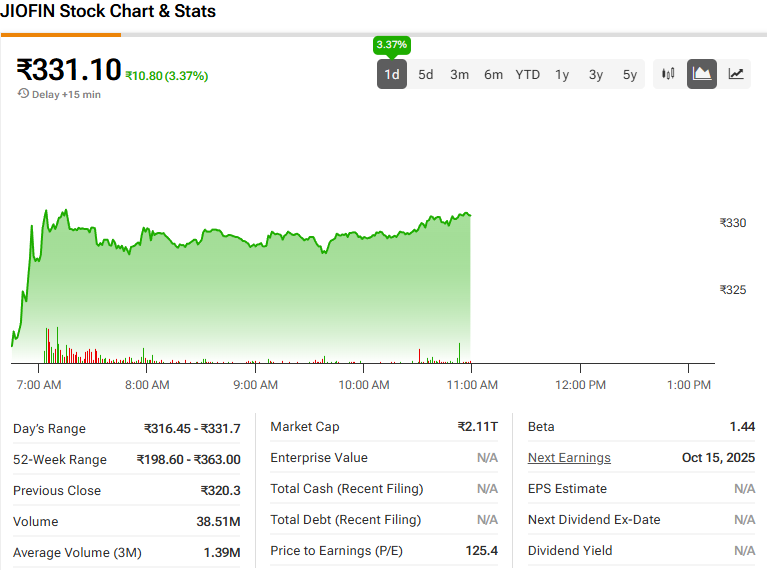This screenshot has height=570, width=767.
Task: Select the 3y time range
Action: 595,74
